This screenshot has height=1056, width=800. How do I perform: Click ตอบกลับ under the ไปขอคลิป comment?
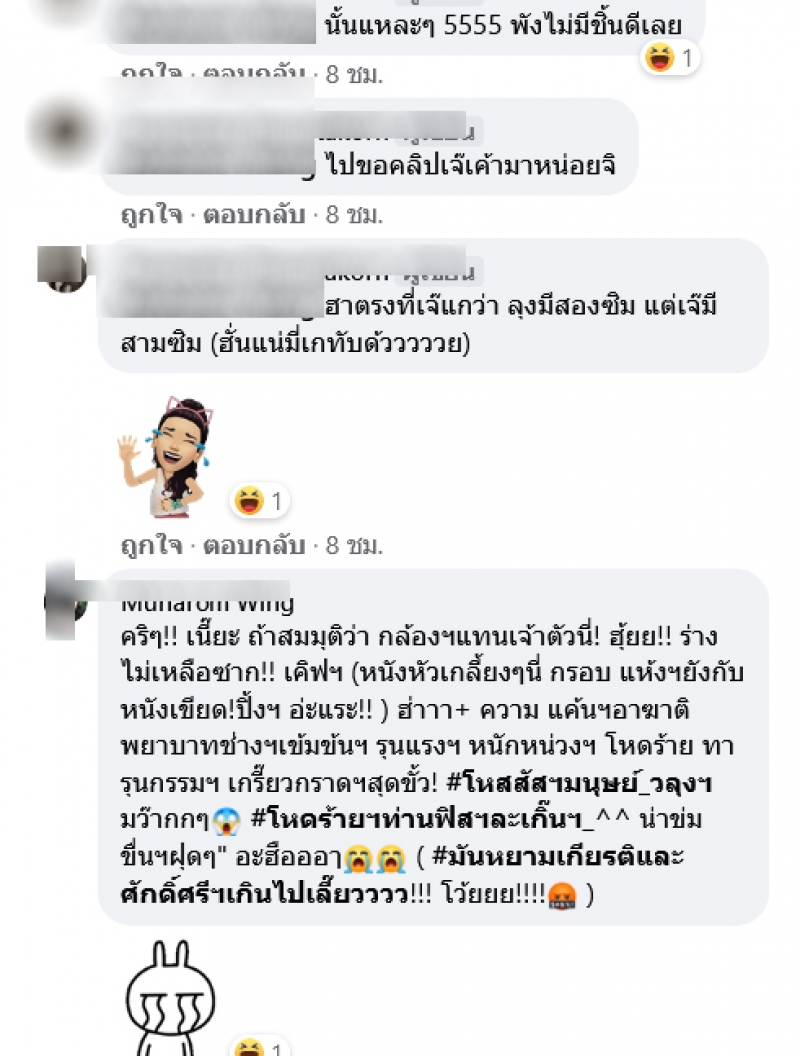[x=255, y=215]
